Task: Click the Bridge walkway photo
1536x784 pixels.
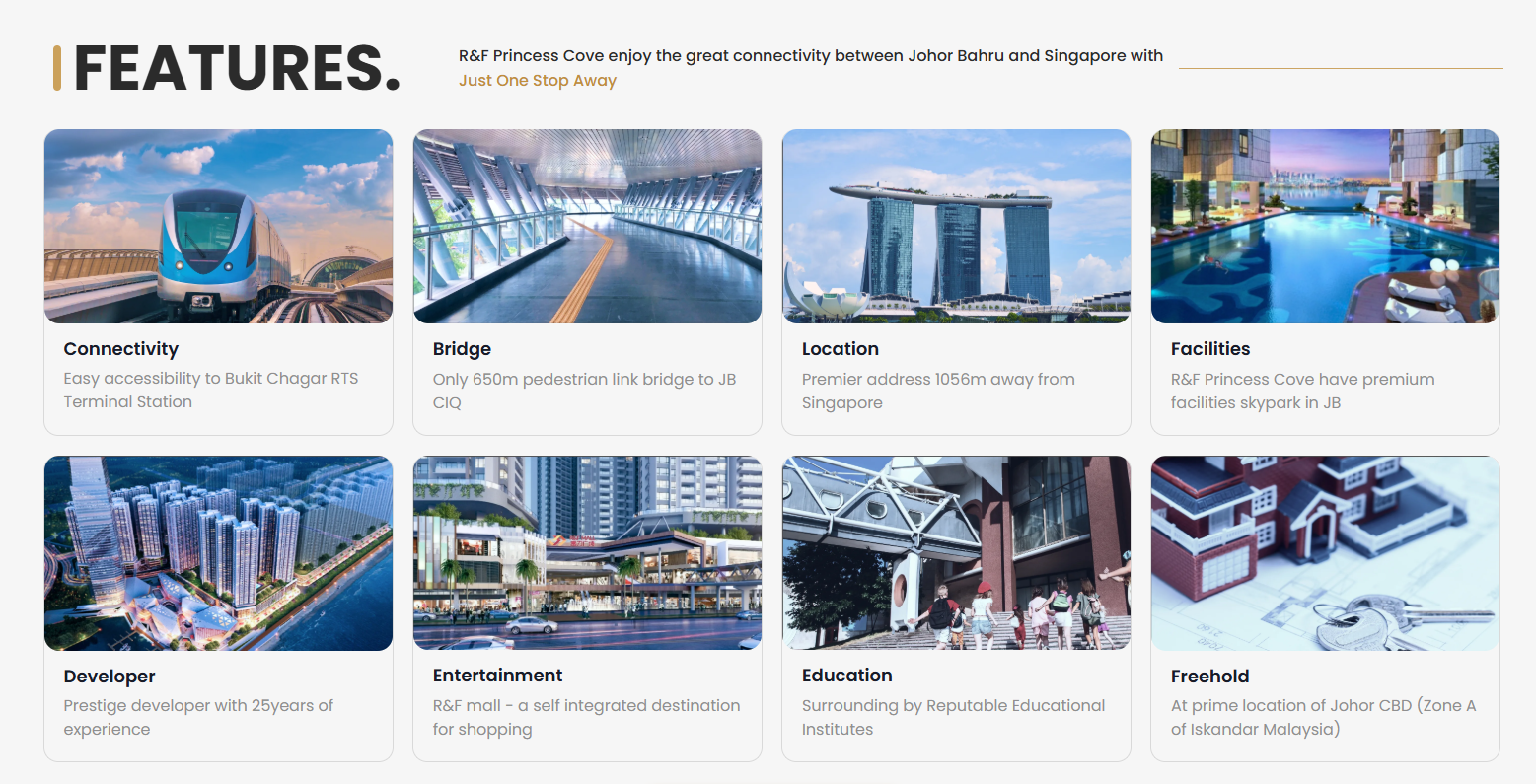Action: pyautogui.click(x=587, y=226)
